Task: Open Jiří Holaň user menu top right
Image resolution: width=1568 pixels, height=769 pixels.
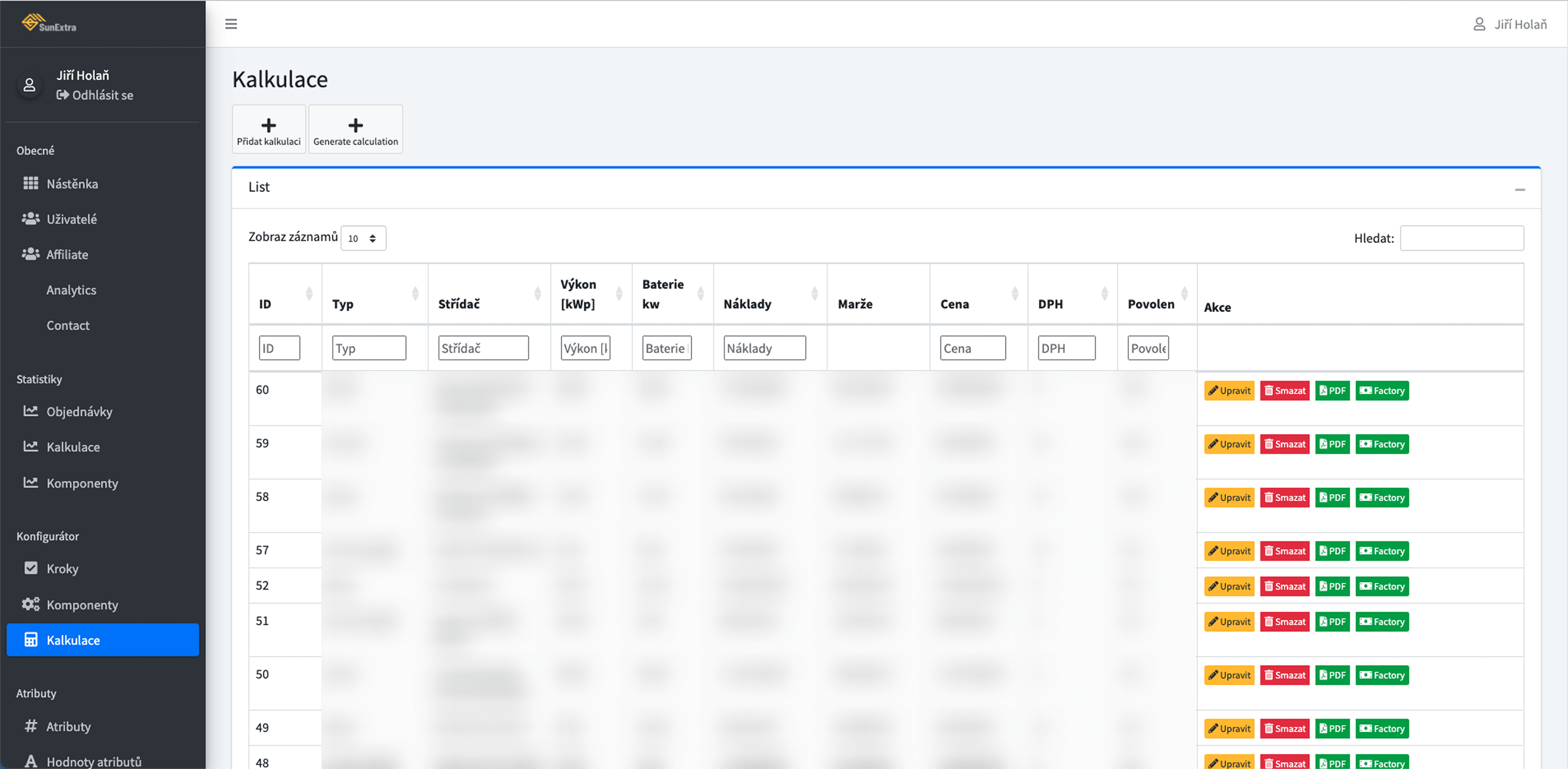Action: (1510, 24)
